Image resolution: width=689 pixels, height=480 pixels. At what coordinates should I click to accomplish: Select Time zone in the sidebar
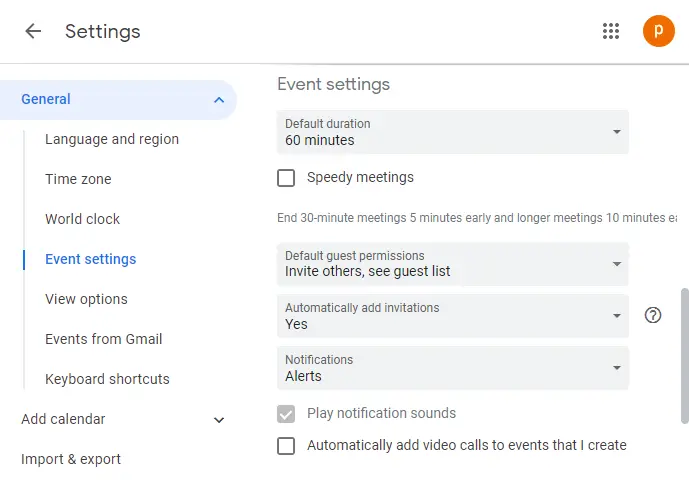click(78, 179)
